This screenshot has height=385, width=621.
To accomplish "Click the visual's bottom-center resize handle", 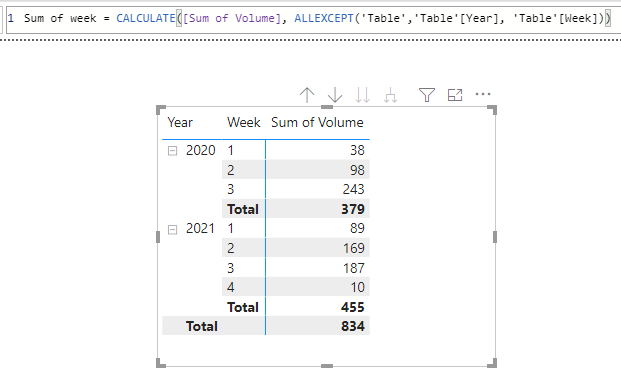I will (327, 366).
